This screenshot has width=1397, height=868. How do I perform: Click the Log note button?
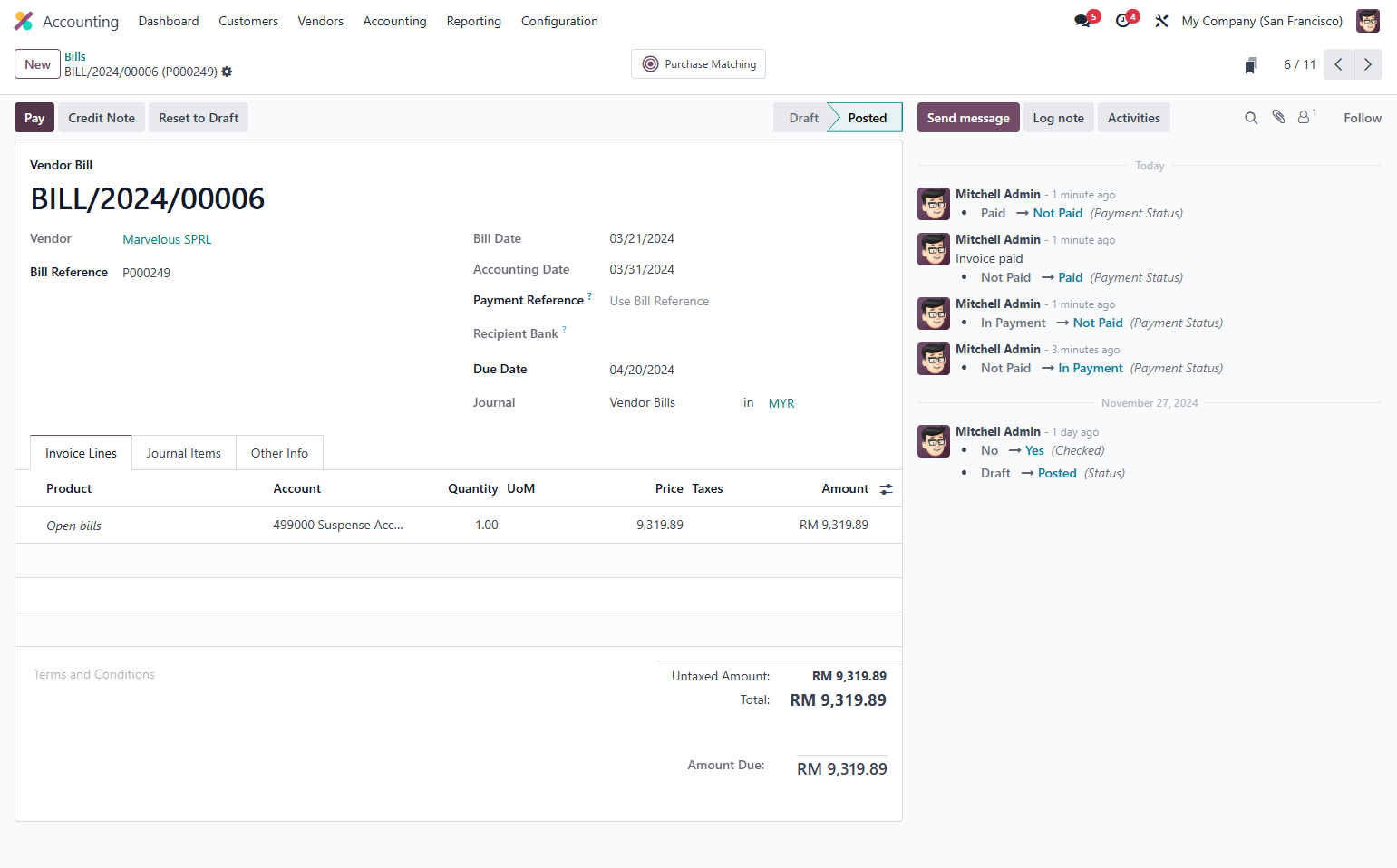tap(1058, 118)
